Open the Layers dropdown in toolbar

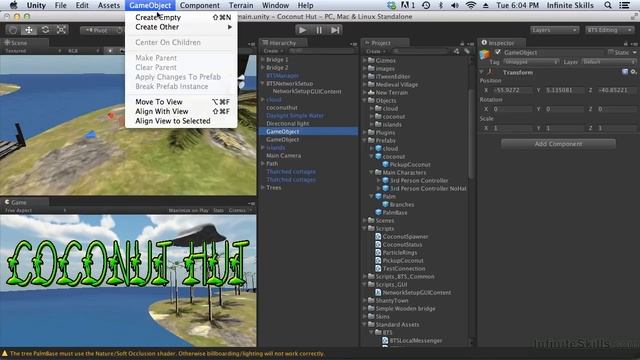tap(554, 30)
